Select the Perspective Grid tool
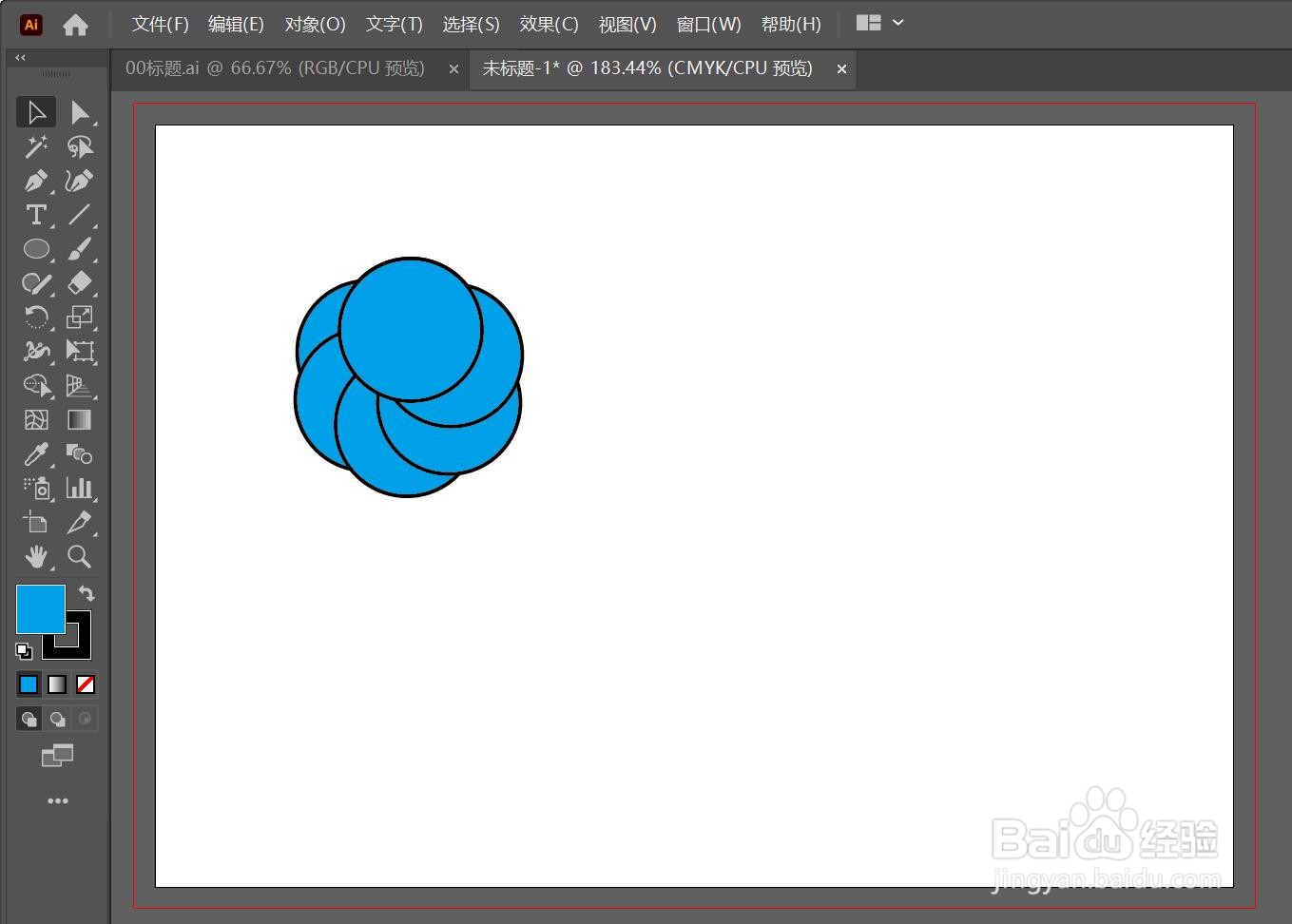Image resolution: width=1292 pixels, height=924 pixels. (x=80, y=386)
